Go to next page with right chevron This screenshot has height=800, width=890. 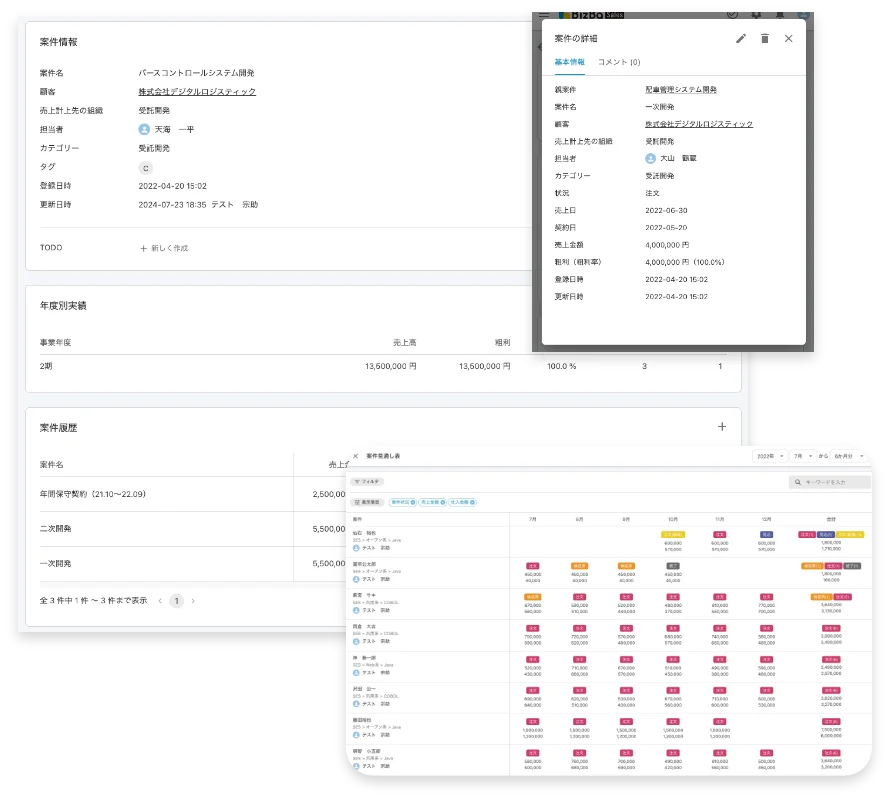pyautogui.click(x=193, y=601)
